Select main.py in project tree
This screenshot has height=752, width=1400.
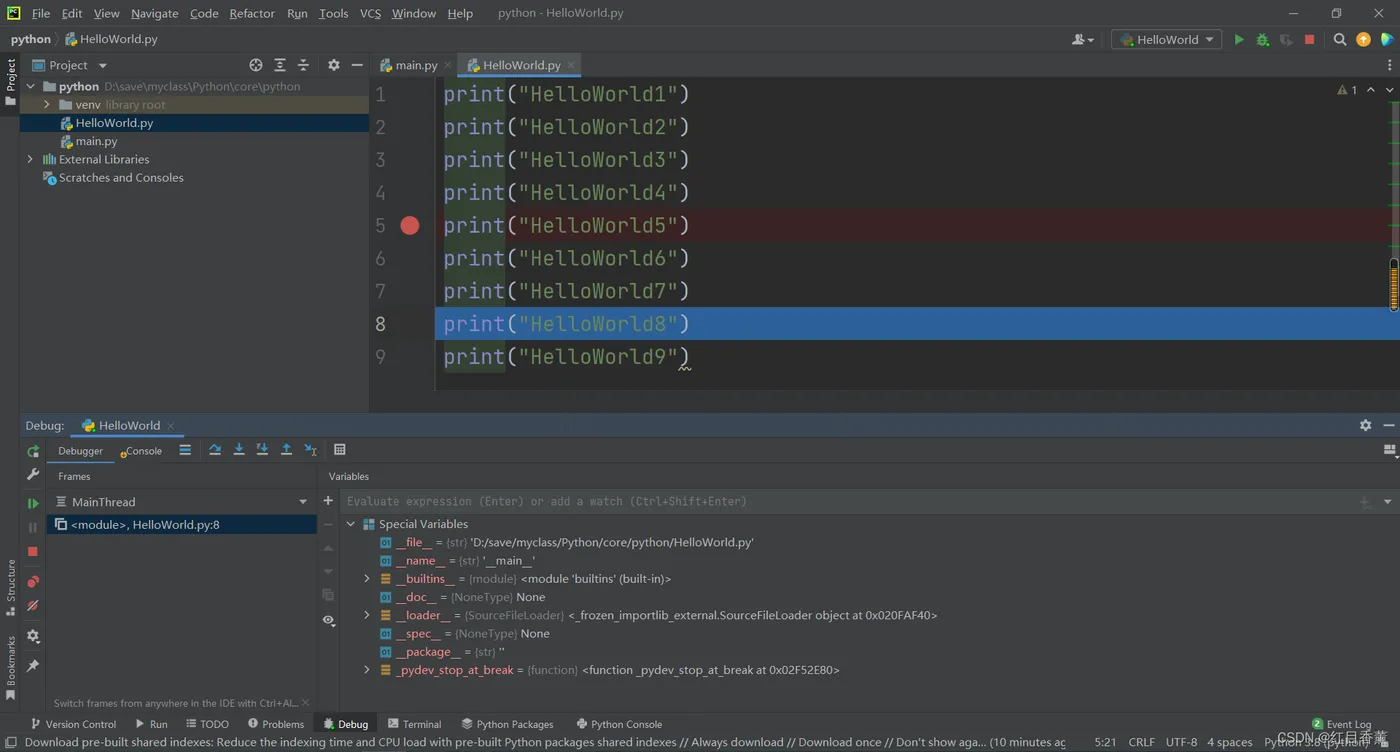tap(96, 141)
